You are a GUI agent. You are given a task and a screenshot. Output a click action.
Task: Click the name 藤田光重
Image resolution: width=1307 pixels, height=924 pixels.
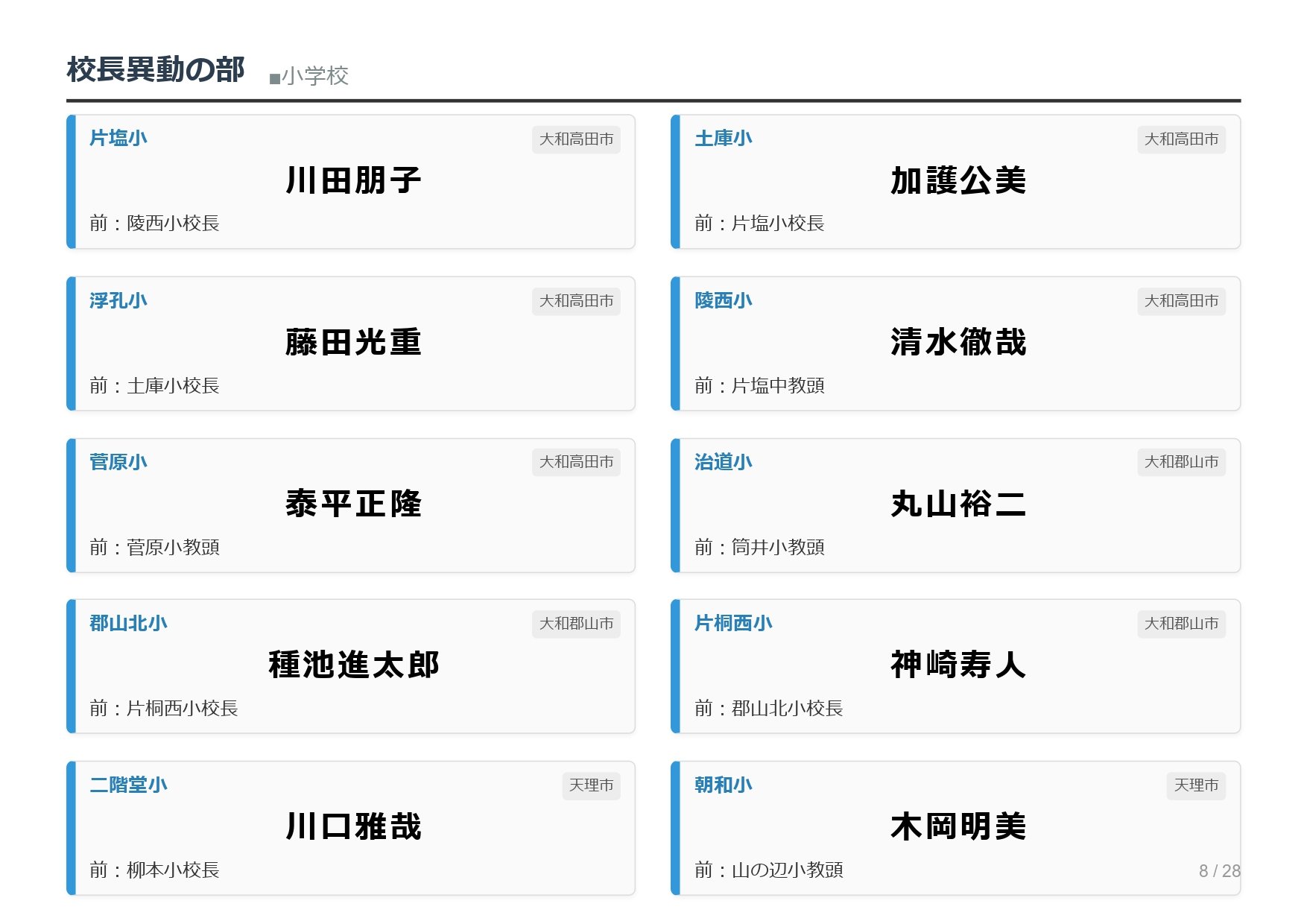click(353, 343)
